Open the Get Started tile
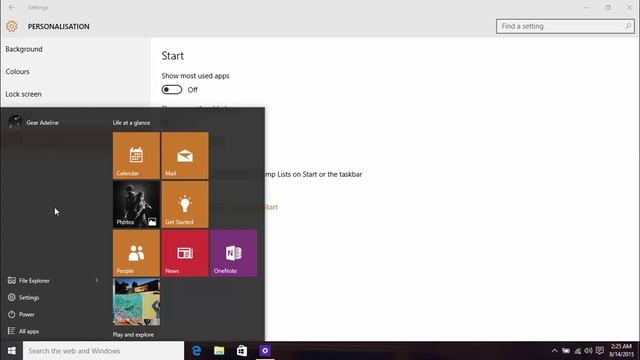 pos(185,204)
